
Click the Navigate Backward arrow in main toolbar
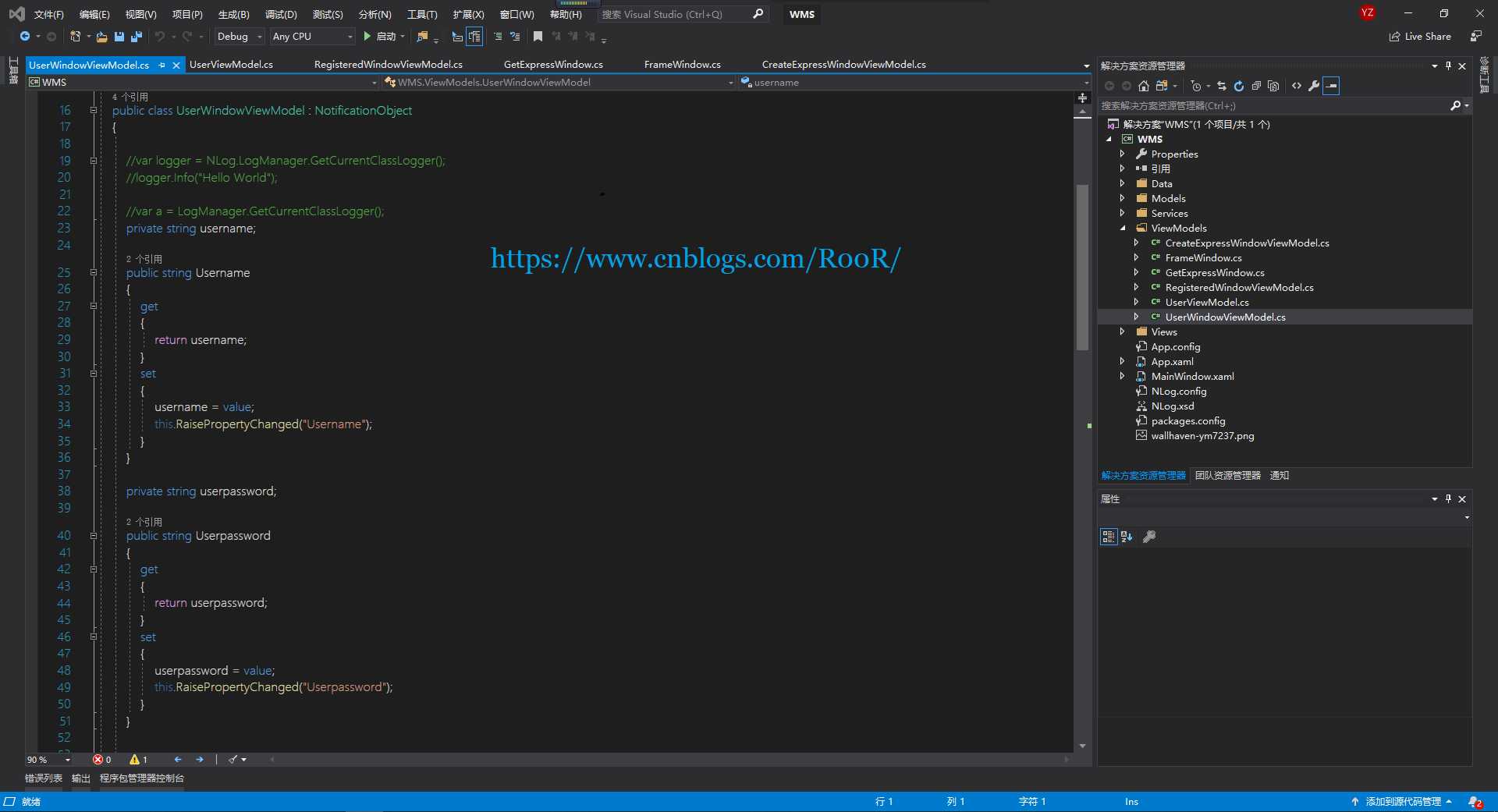pyautogui.click(x=25, y=37)
